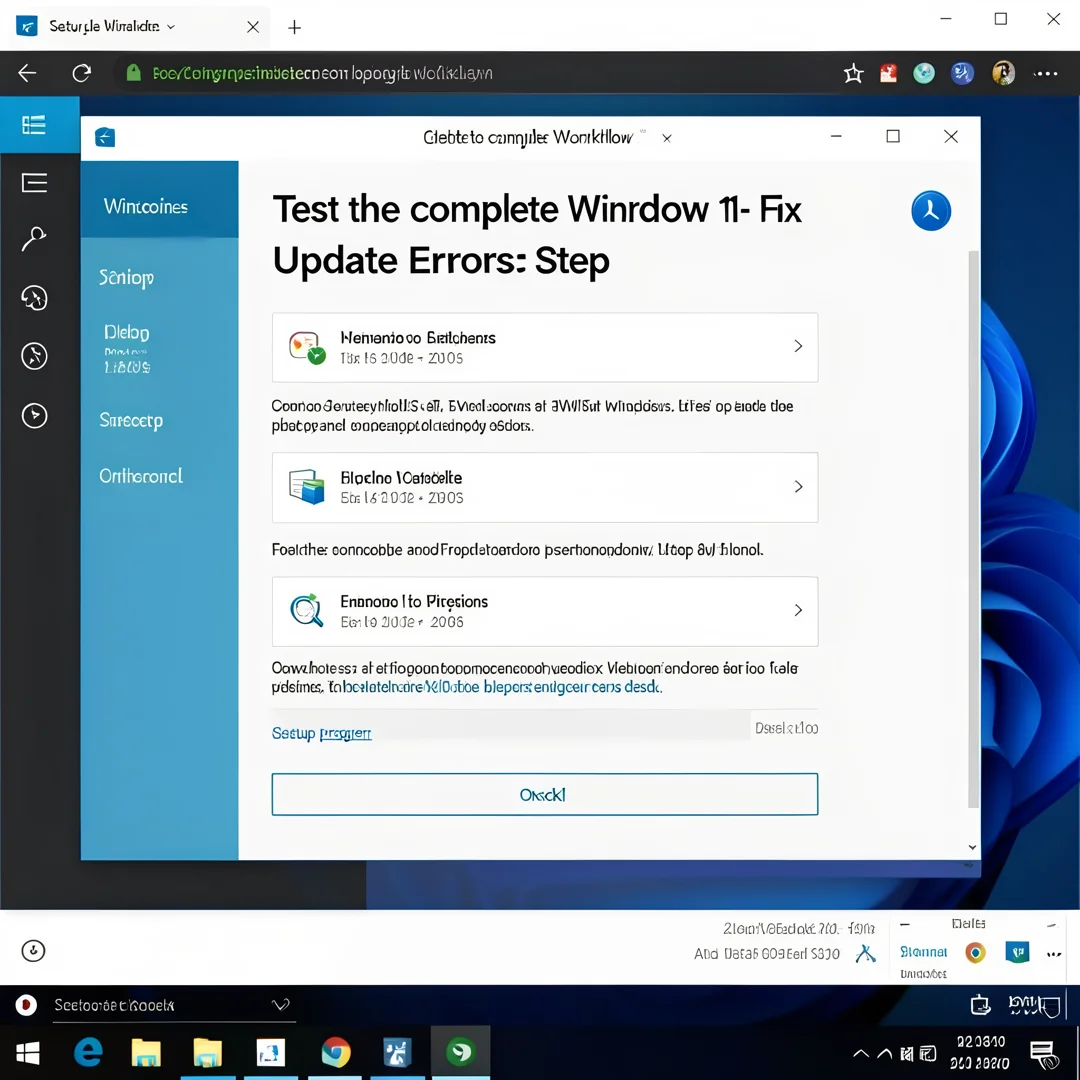Select the Sirecetp sidebar item
The image size is (1080, 1080).
tap(131, 420)
